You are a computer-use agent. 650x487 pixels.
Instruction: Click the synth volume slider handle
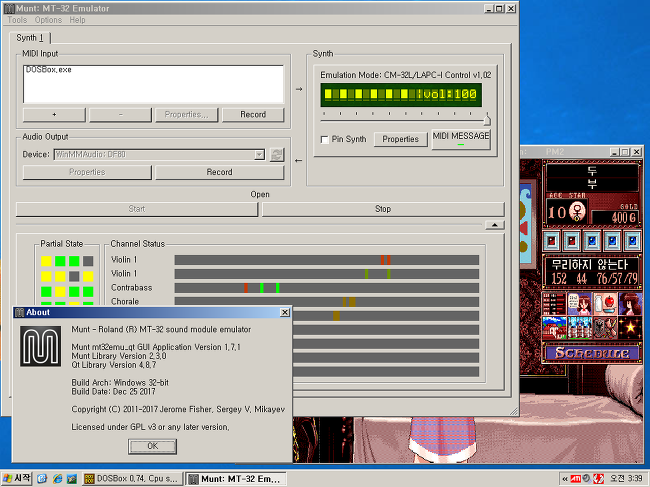[487, 119]
